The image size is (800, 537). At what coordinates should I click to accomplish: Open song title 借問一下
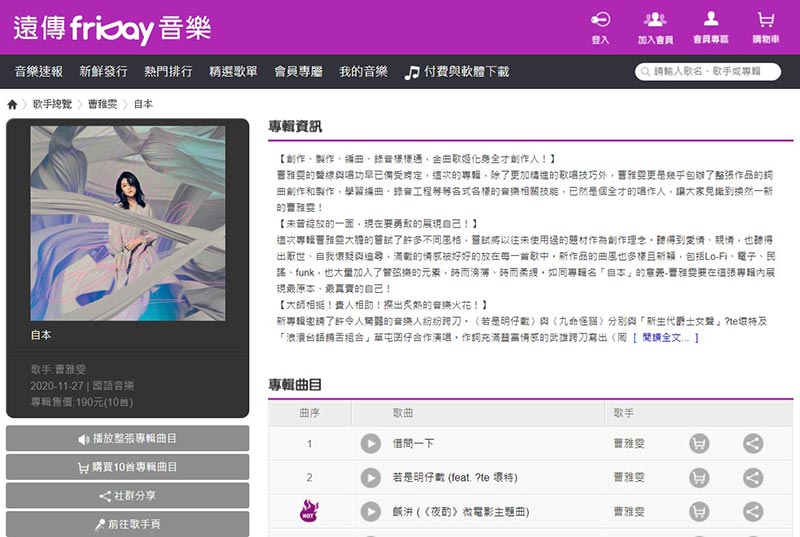point(413,444)
